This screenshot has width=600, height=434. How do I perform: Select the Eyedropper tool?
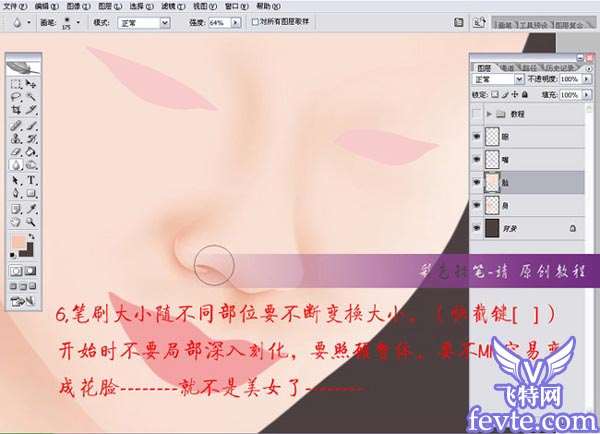point(32,208)
